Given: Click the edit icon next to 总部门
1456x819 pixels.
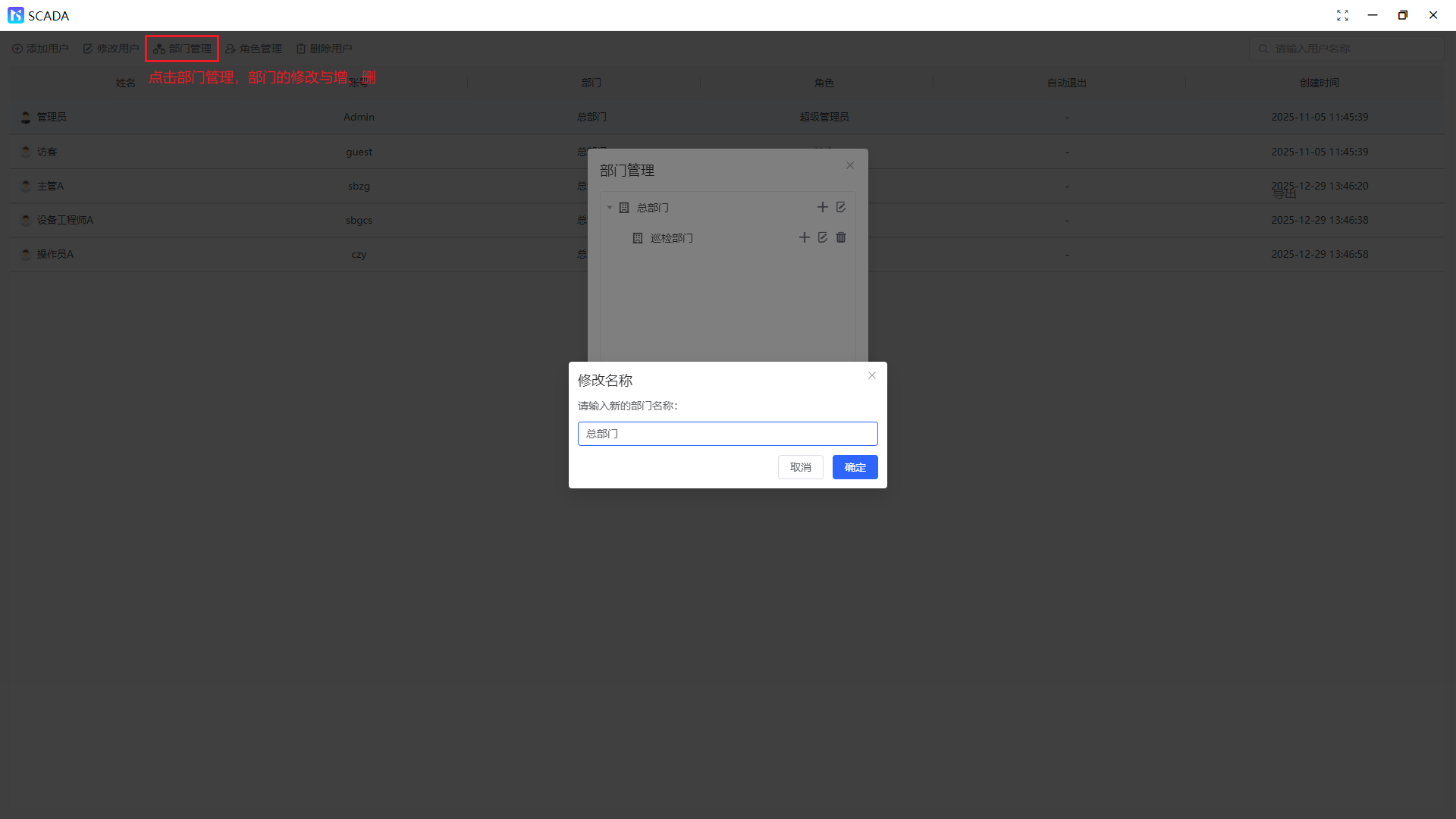Looking at the screenshot, I should point(841,207).
